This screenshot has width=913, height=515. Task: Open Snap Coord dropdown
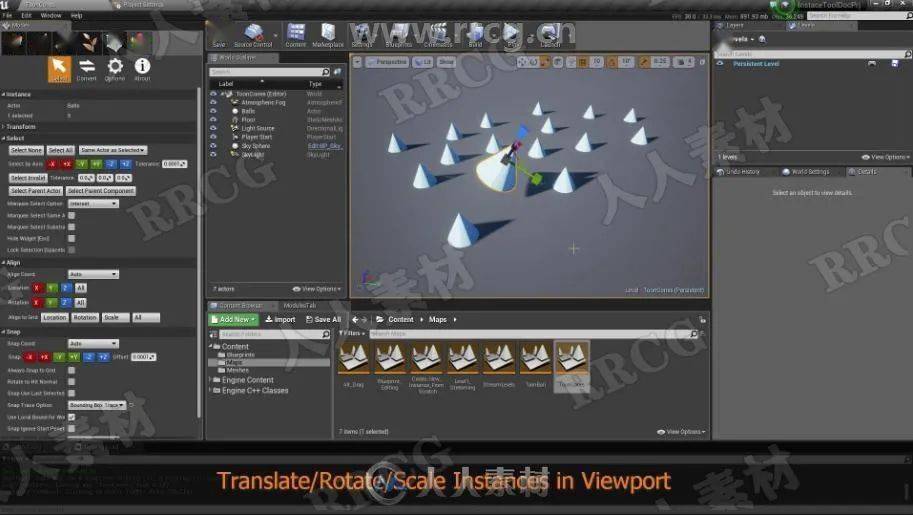coord(93,344)
